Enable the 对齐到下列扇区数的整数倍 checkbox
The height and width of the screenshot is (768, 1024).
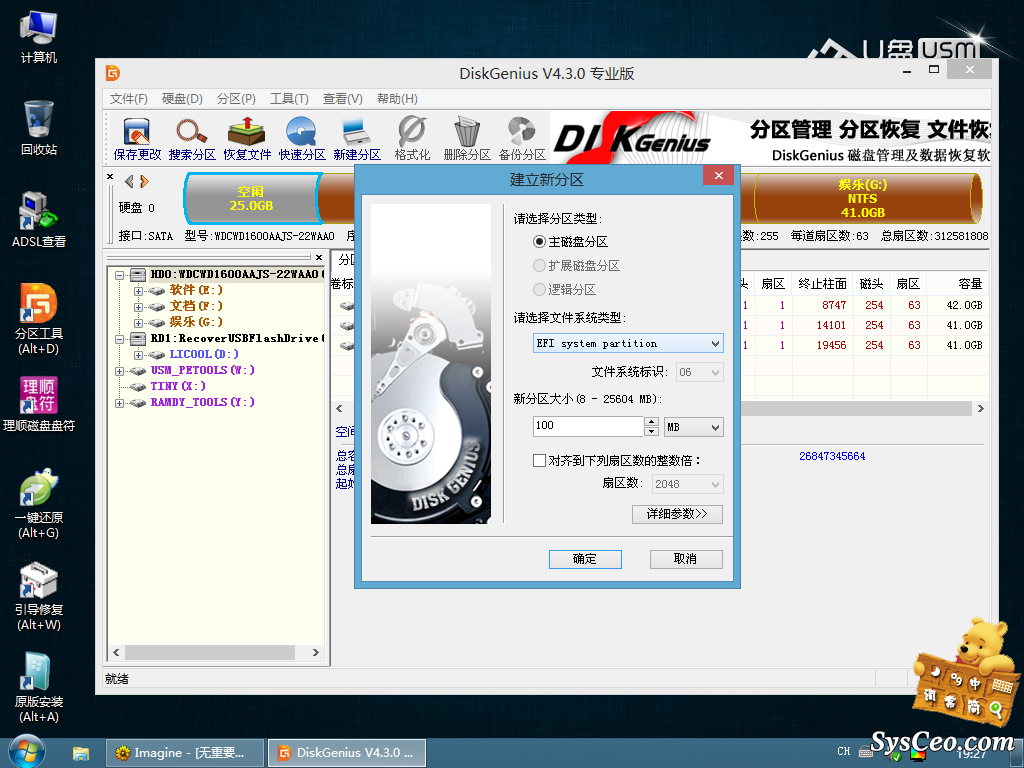539,460
